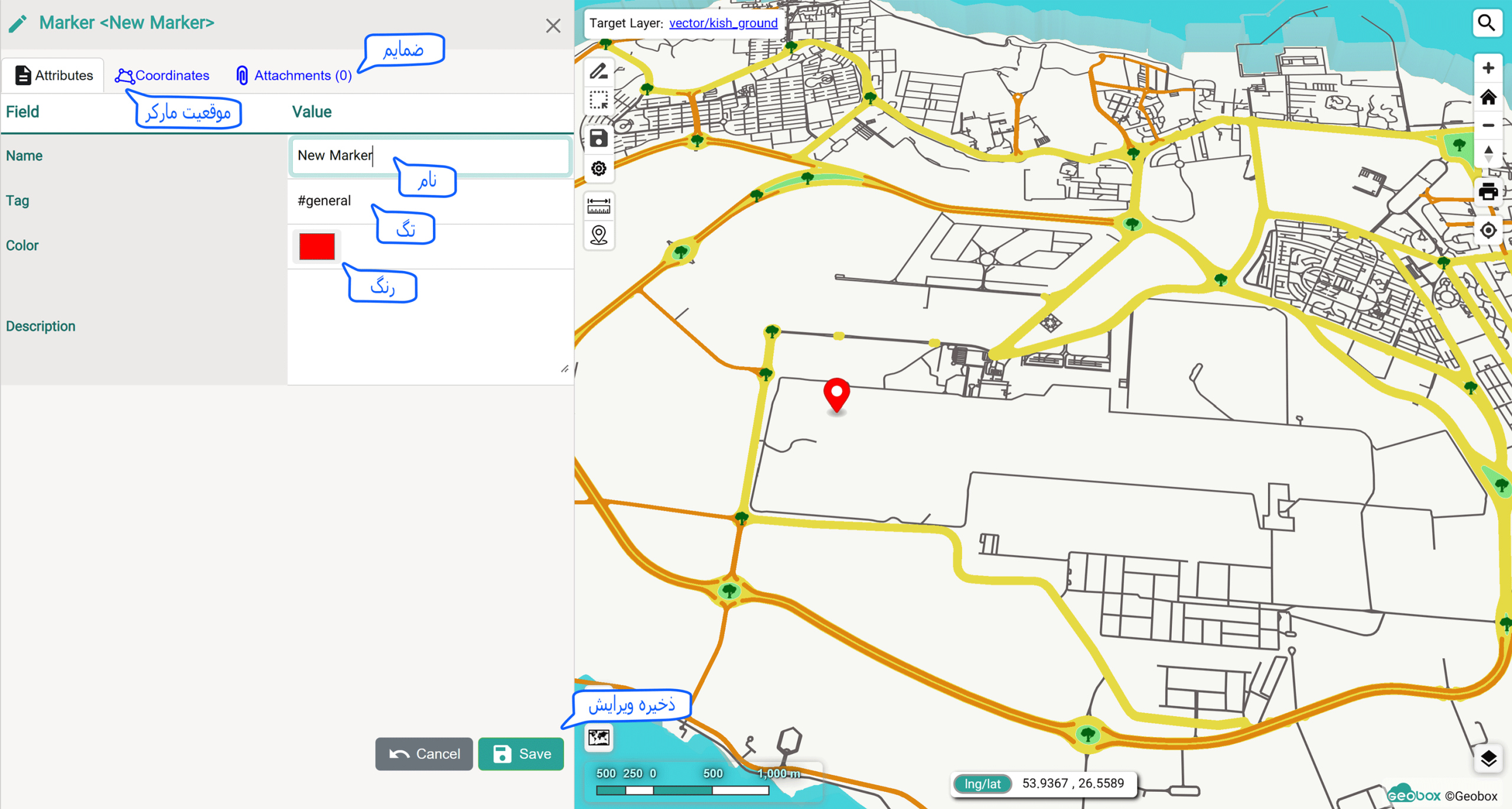Zoom out with the minus icon

coord(1488,125)
